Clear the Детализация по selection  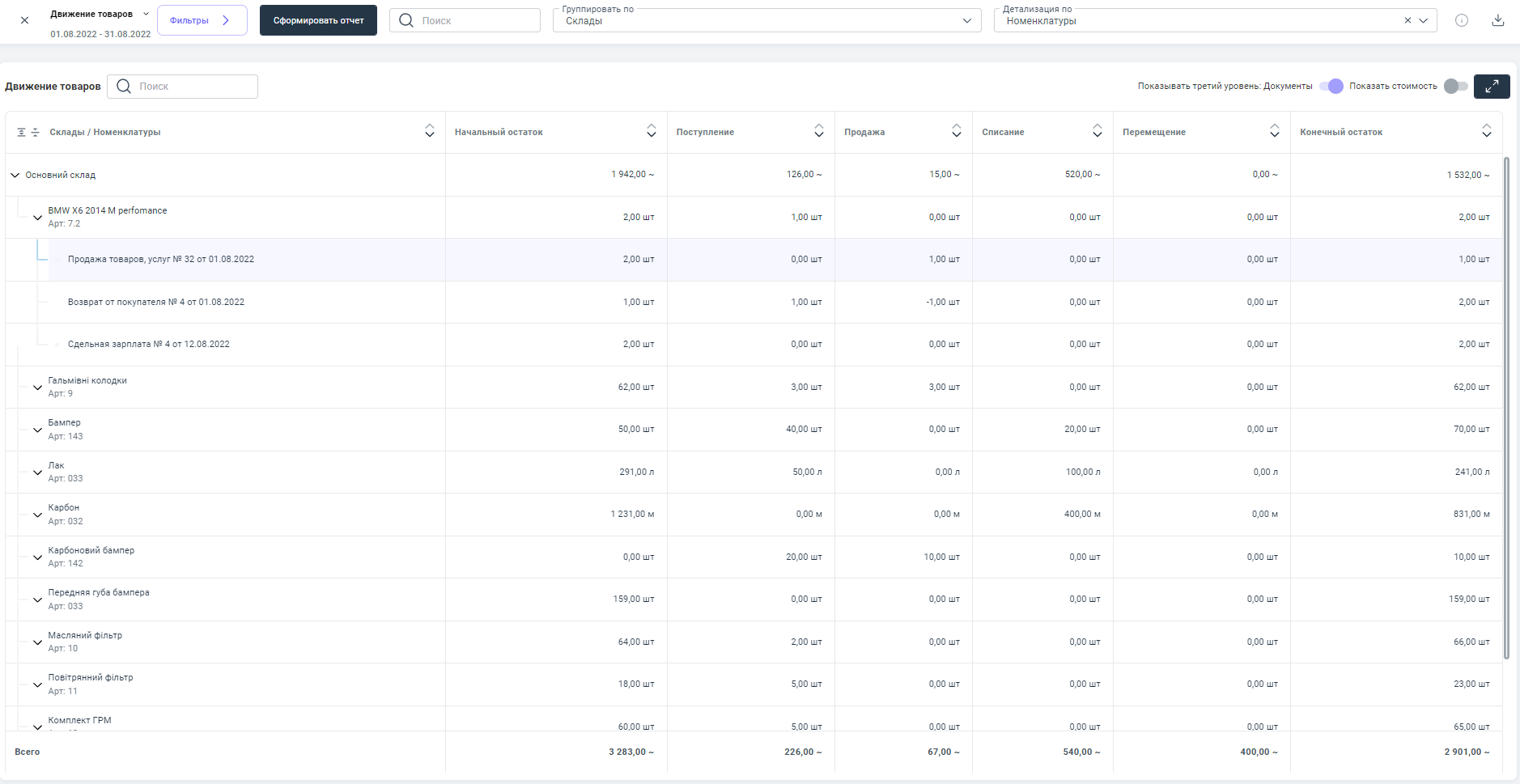click(x=1407, y=21)
